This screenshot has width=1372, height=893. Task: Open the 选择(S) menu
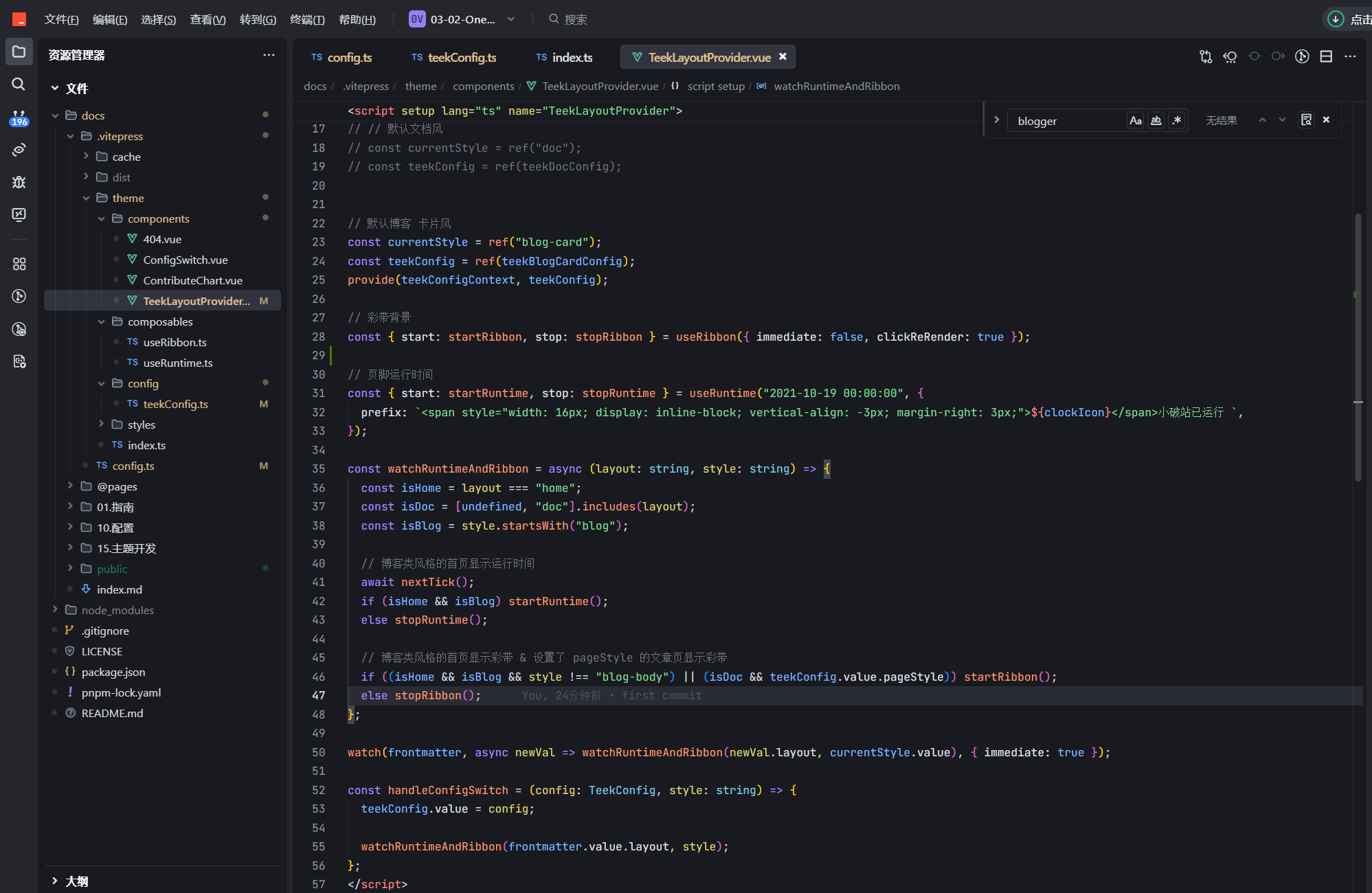point(158,19)
